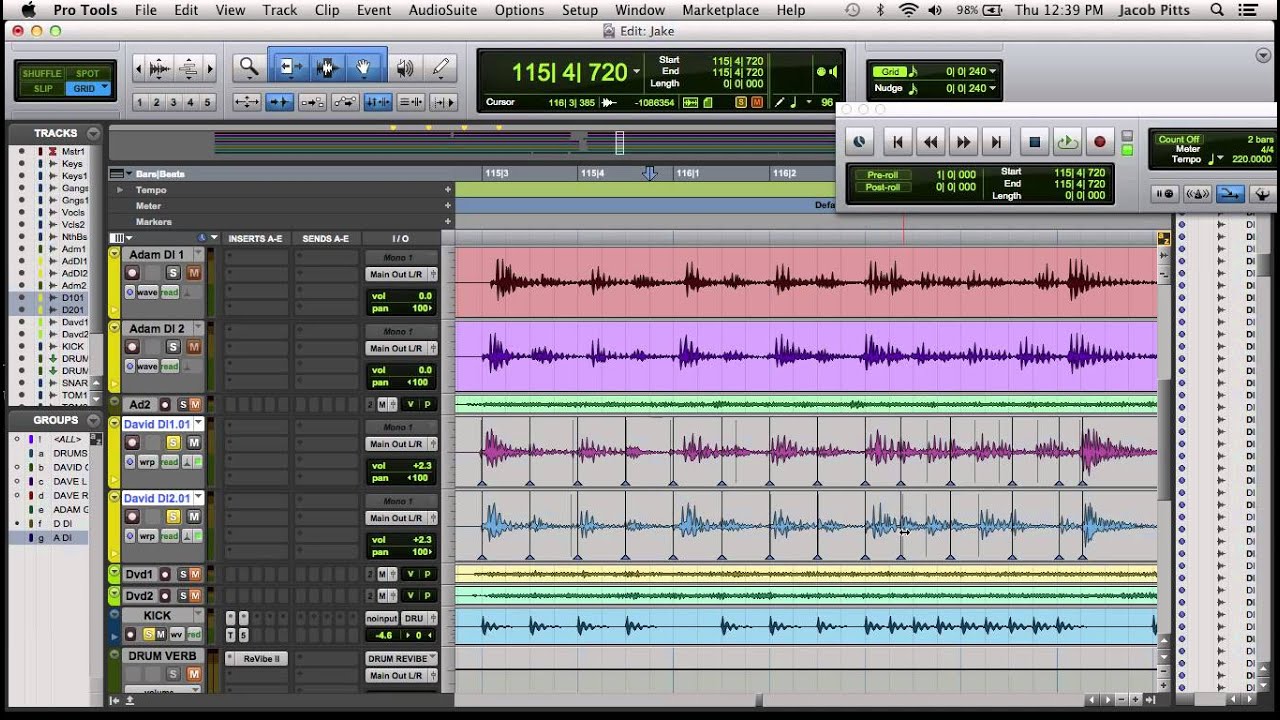Enable Spot edit mode

[88, 74]
